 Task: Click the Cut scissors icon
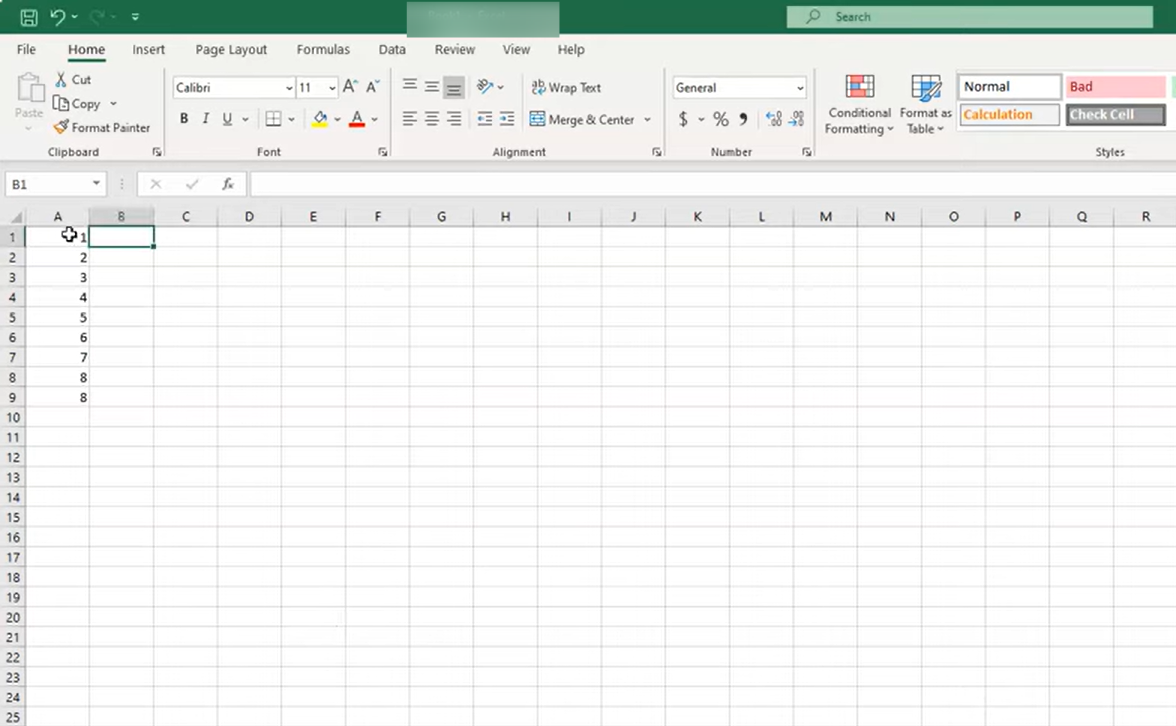(61, 79)
